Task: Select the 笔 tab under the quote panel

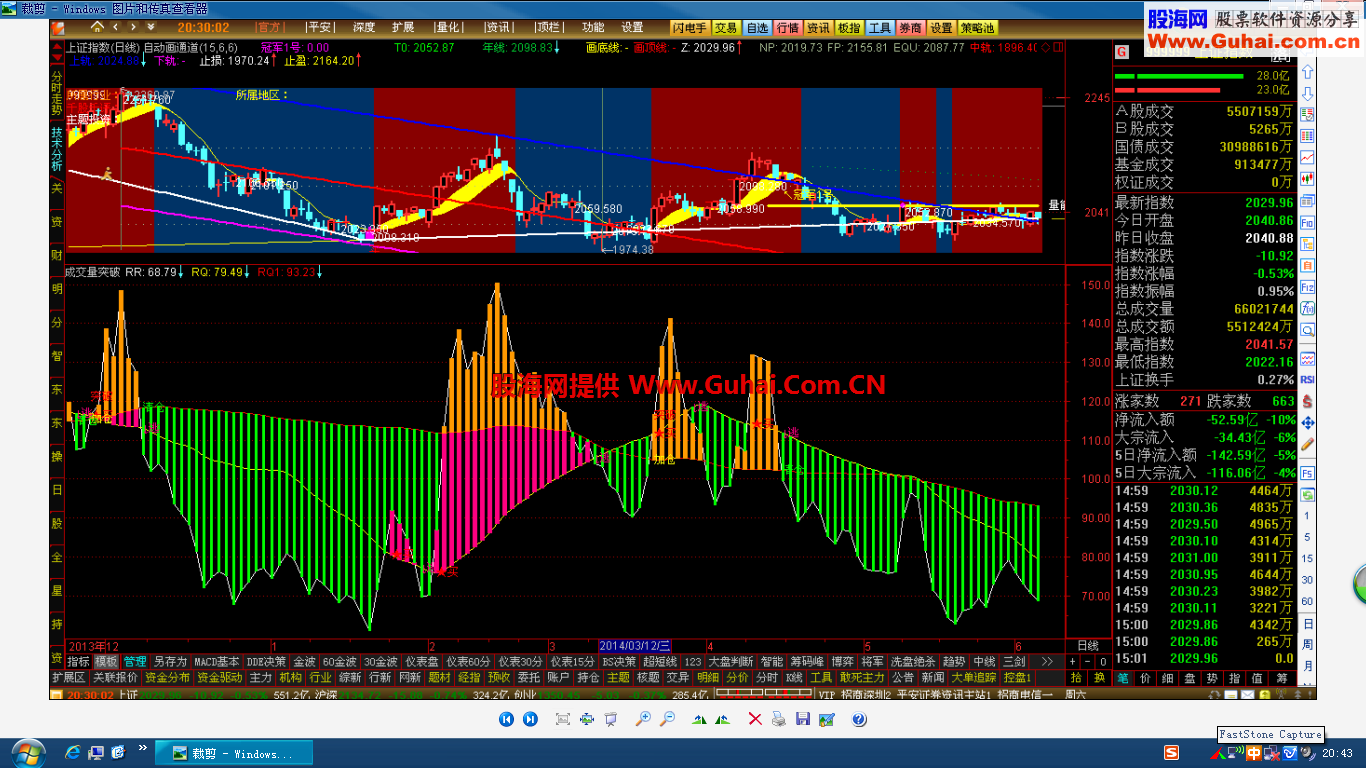Action: (x=1124, y=678)
